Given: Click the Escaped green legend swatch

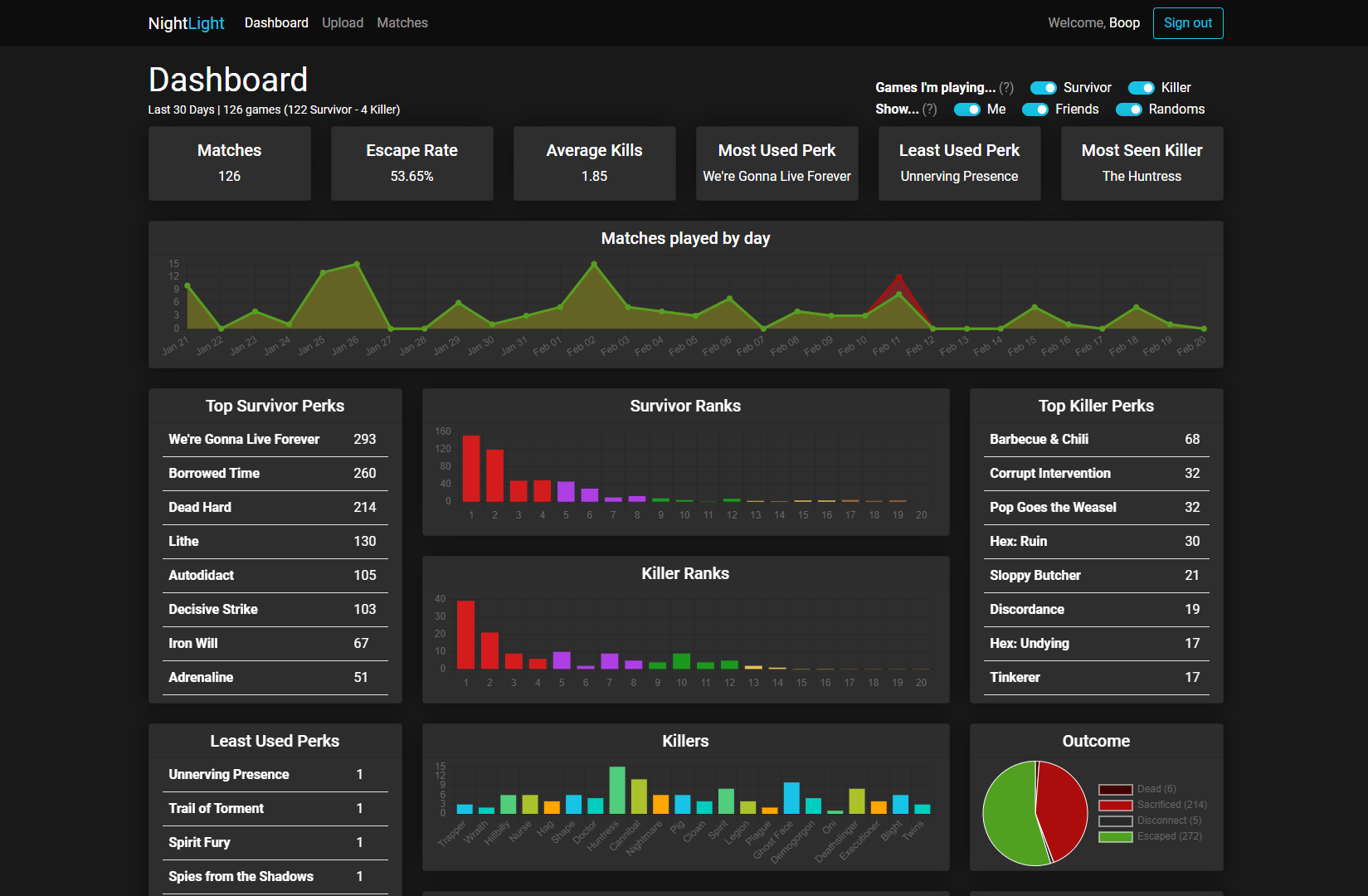Looking at the screenshot, I should pos(1115,836).
